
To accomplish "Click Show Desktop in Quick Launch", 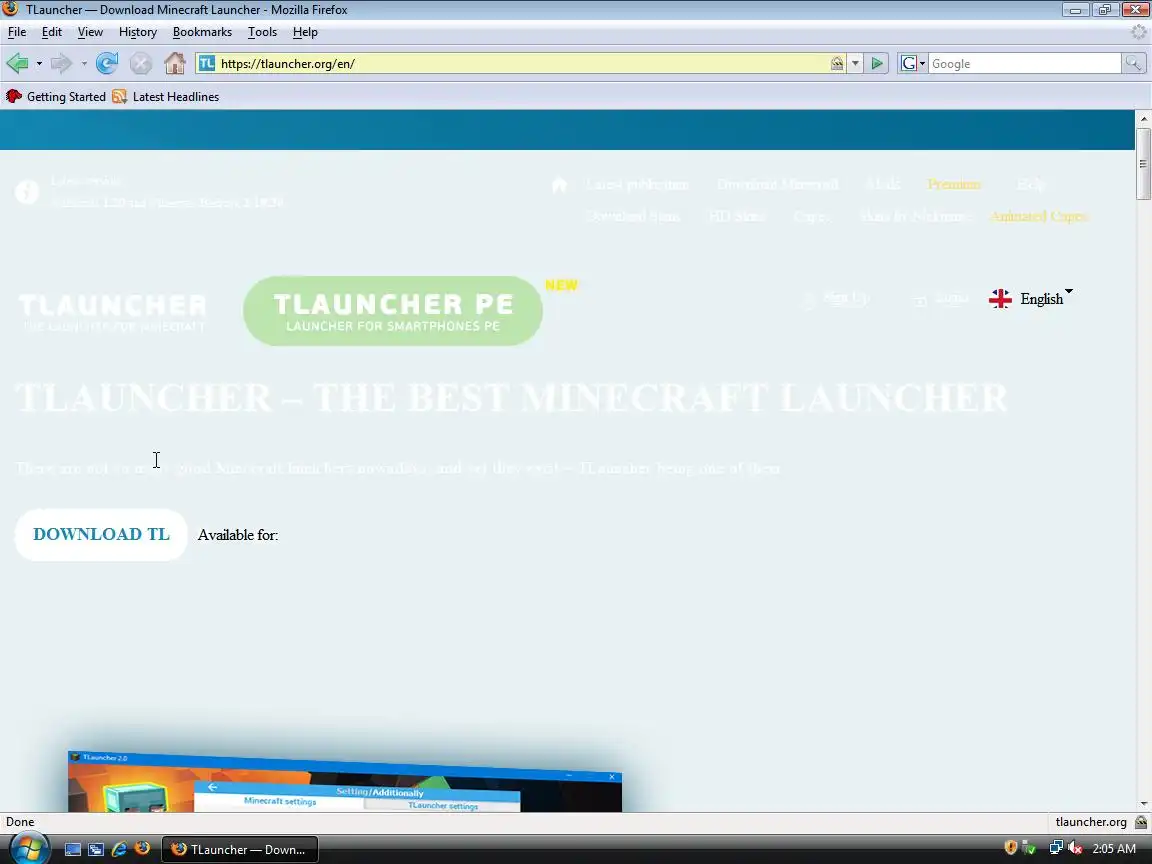I will (73, 849).
